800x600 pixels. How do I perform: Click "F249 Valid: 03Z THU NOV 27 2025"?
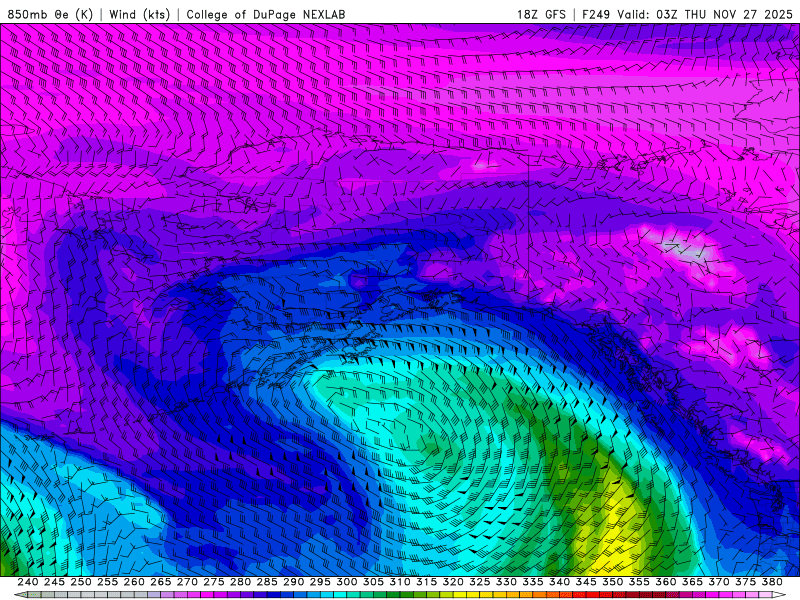click(x=687, y=14)
